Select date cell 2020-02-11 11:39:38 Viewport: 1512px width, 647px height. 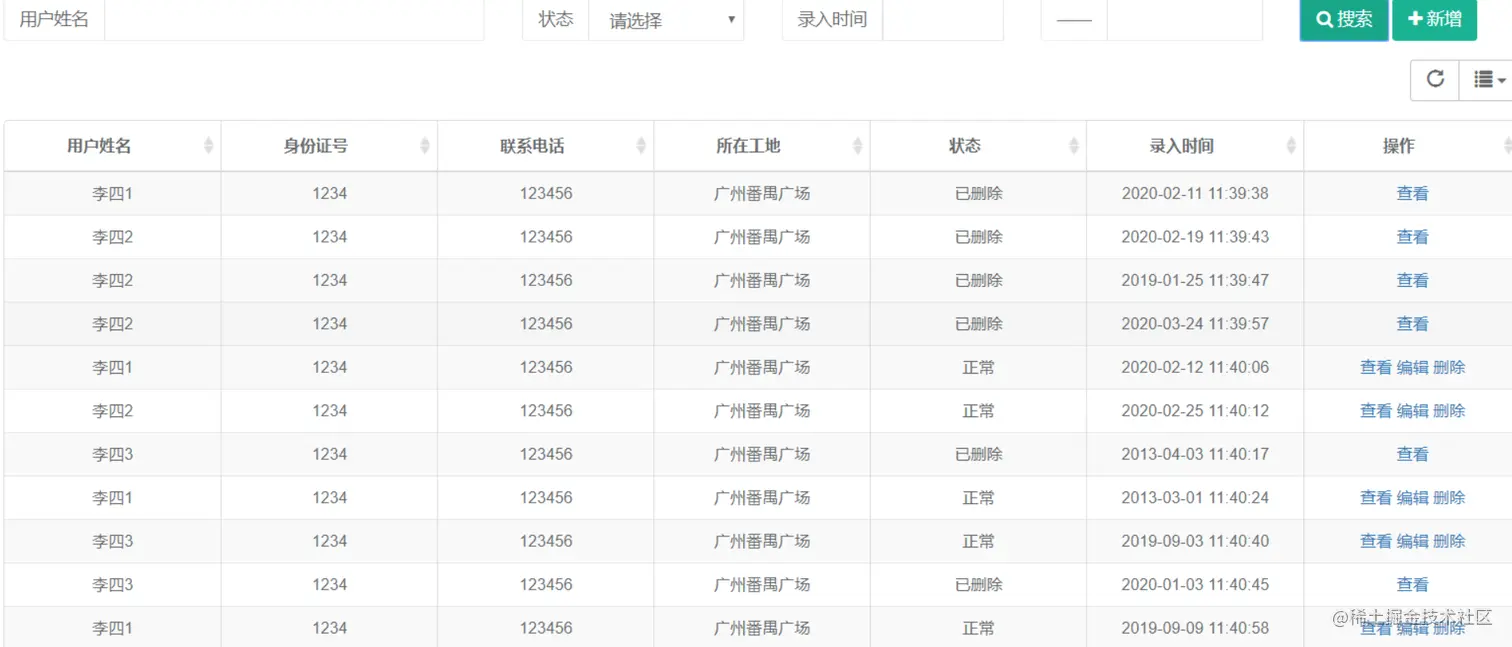[1195, 193]
